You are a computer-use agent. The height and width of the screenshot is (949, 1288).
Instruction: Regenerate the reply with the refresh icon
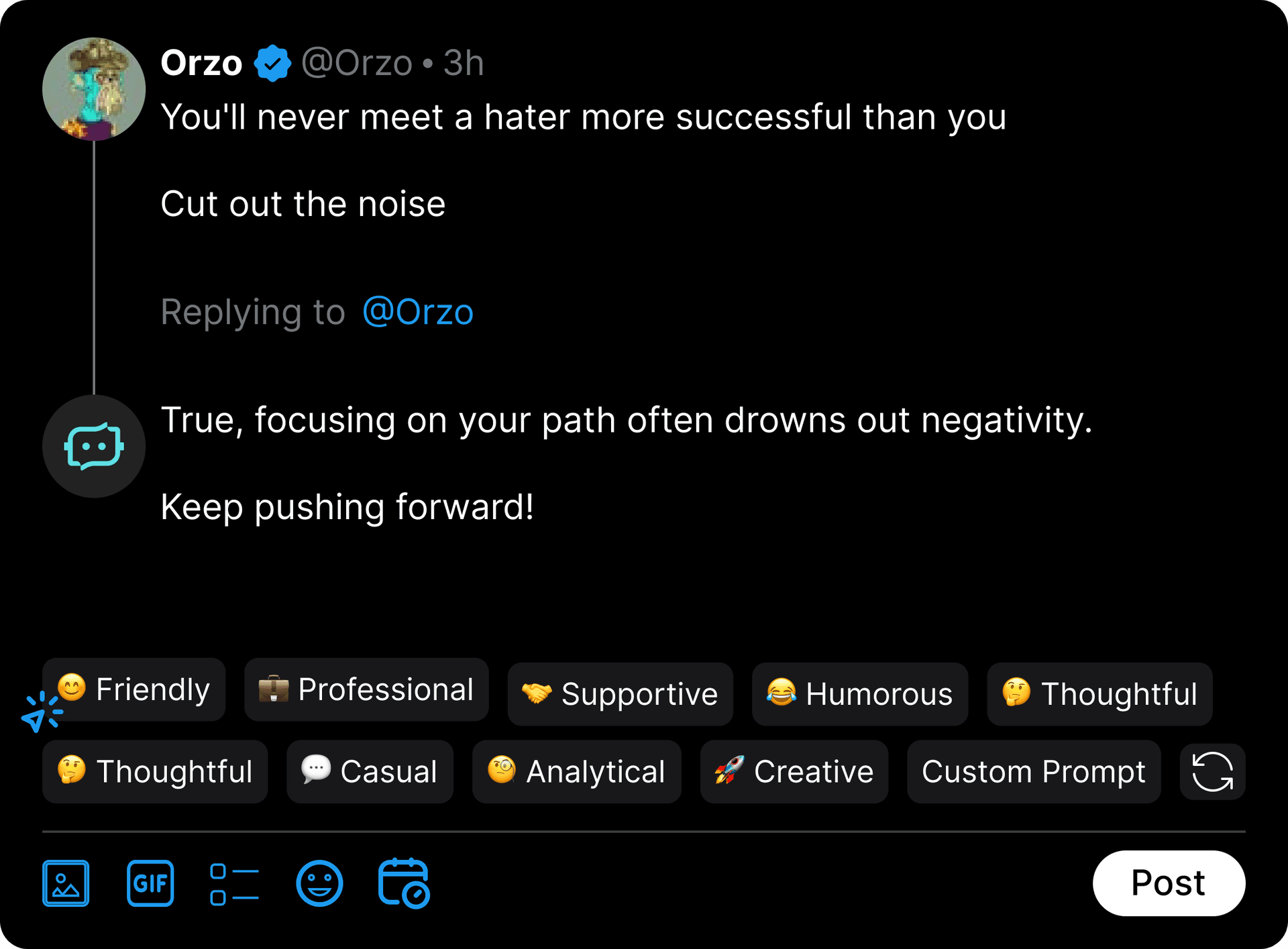coord(1212,771)
